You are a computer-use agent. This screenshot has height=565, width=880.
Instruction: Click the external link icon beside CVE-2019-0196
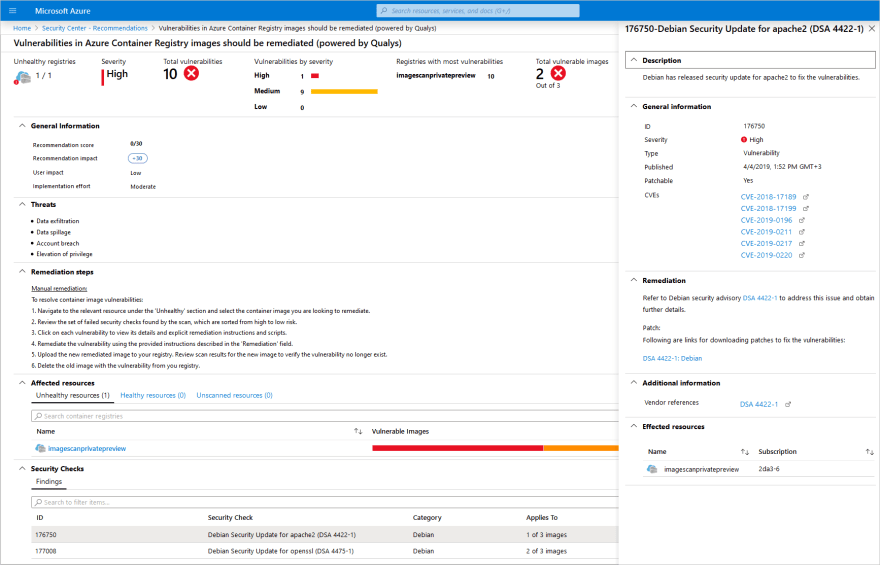tap(801, 221)
